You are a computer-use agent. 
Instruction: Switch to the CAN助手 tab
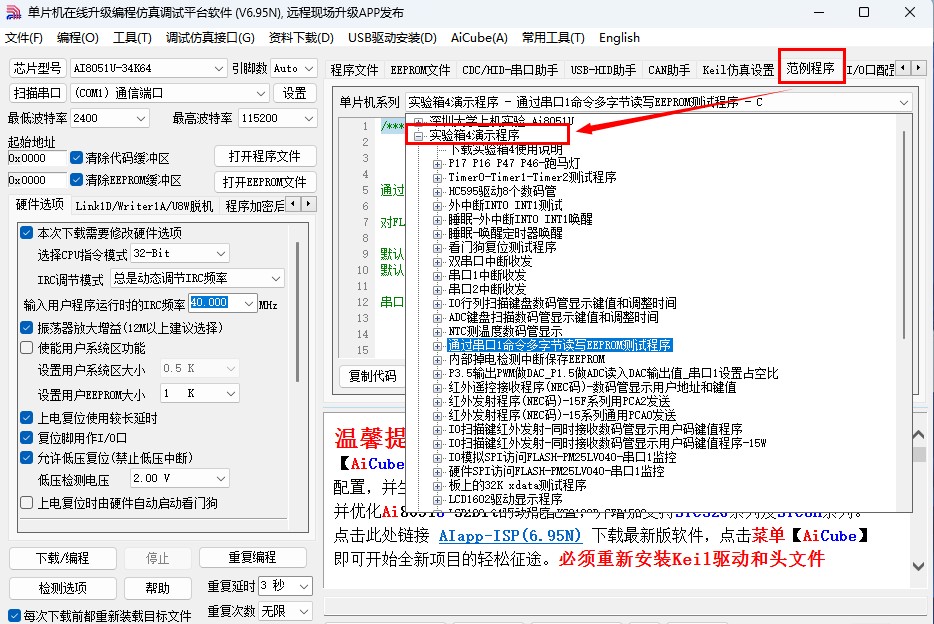point(669,70)
